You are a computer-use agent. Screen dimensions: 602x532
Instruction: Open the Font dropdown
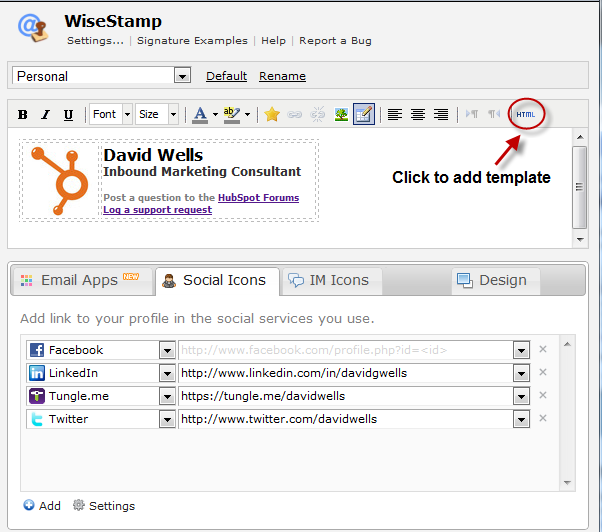tap(127, 114)
